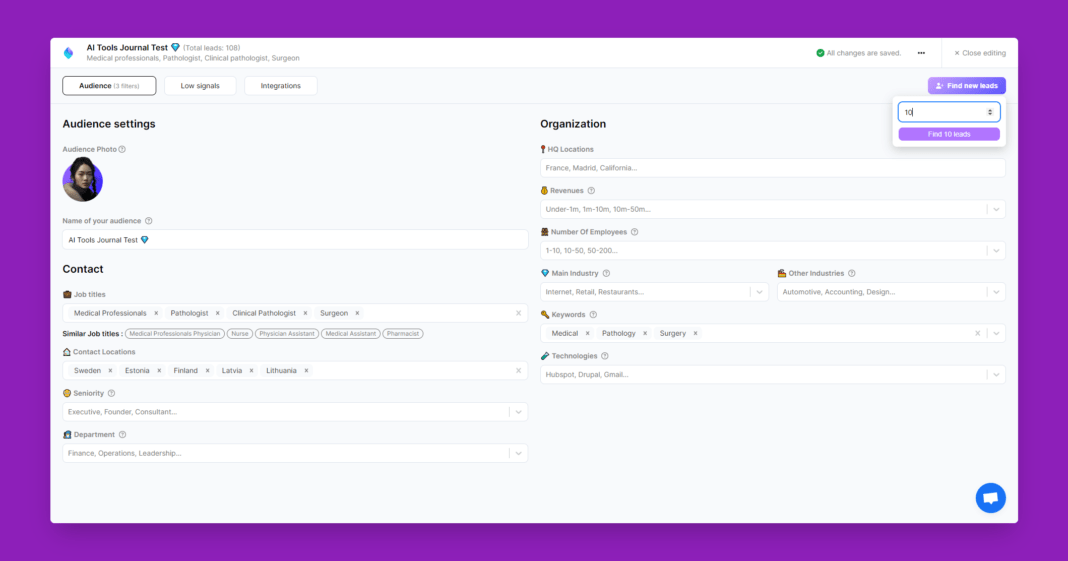Screen dimensions: 1068x561
Task: Remove Sweden from contact locations
Action: point(110,370)
